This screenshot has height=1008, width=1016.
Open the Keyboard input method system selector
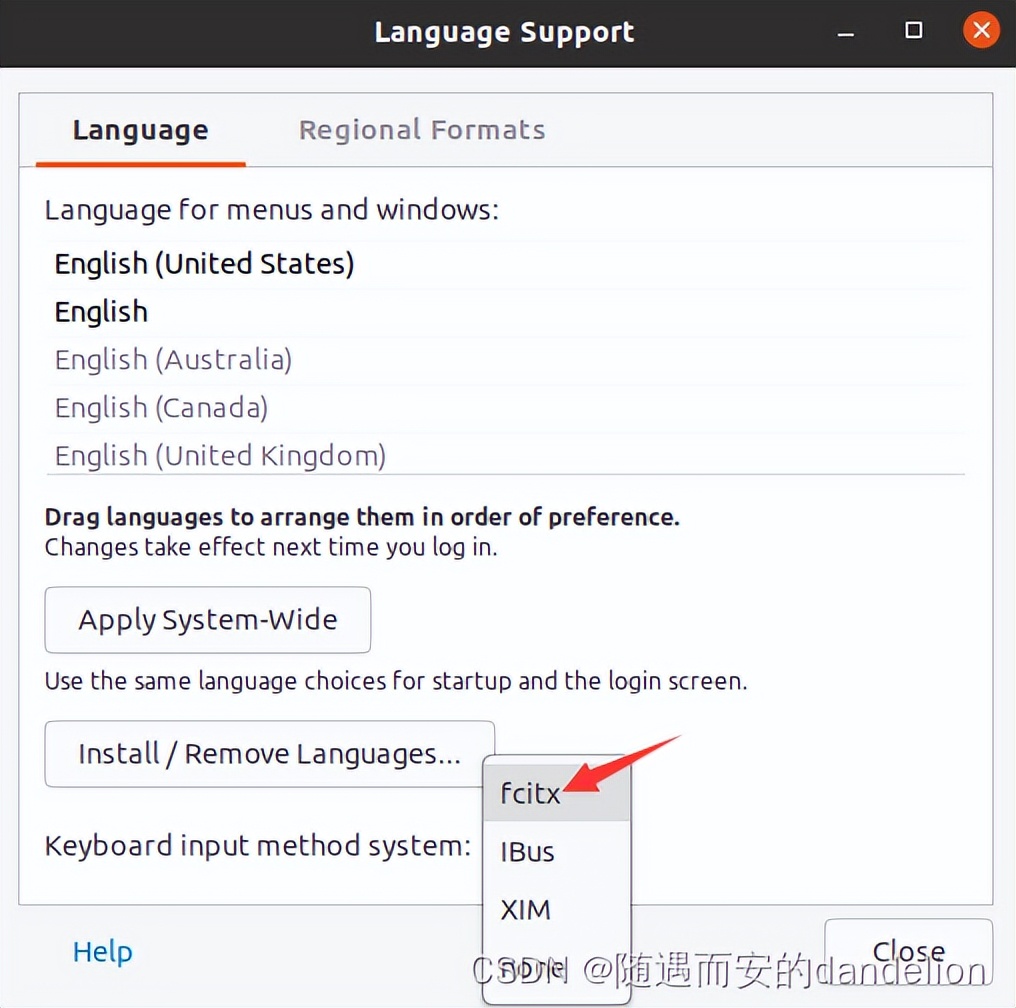click(x=556, y=845)
